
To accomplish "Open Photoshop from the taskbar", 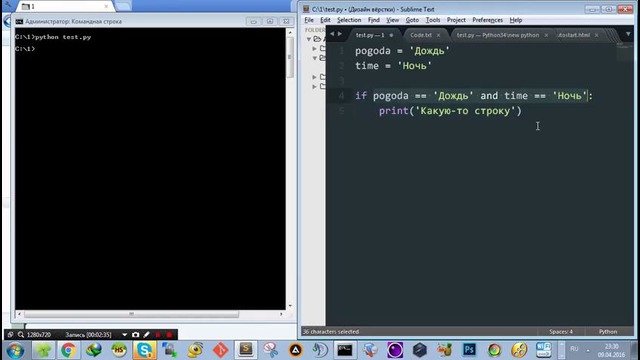I will pos(469,350).
